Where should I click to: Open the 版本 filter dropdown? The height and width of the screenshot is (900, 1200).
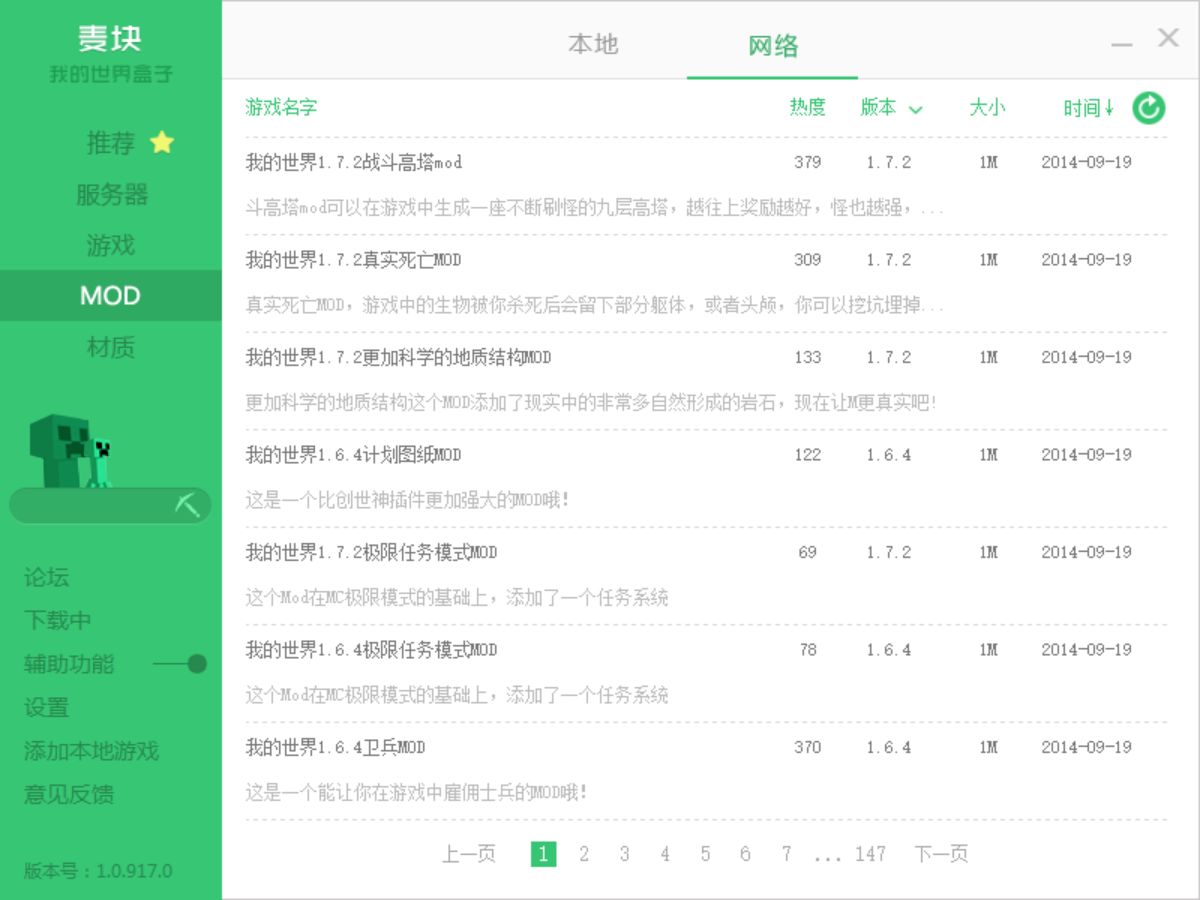tap(890, 108)
